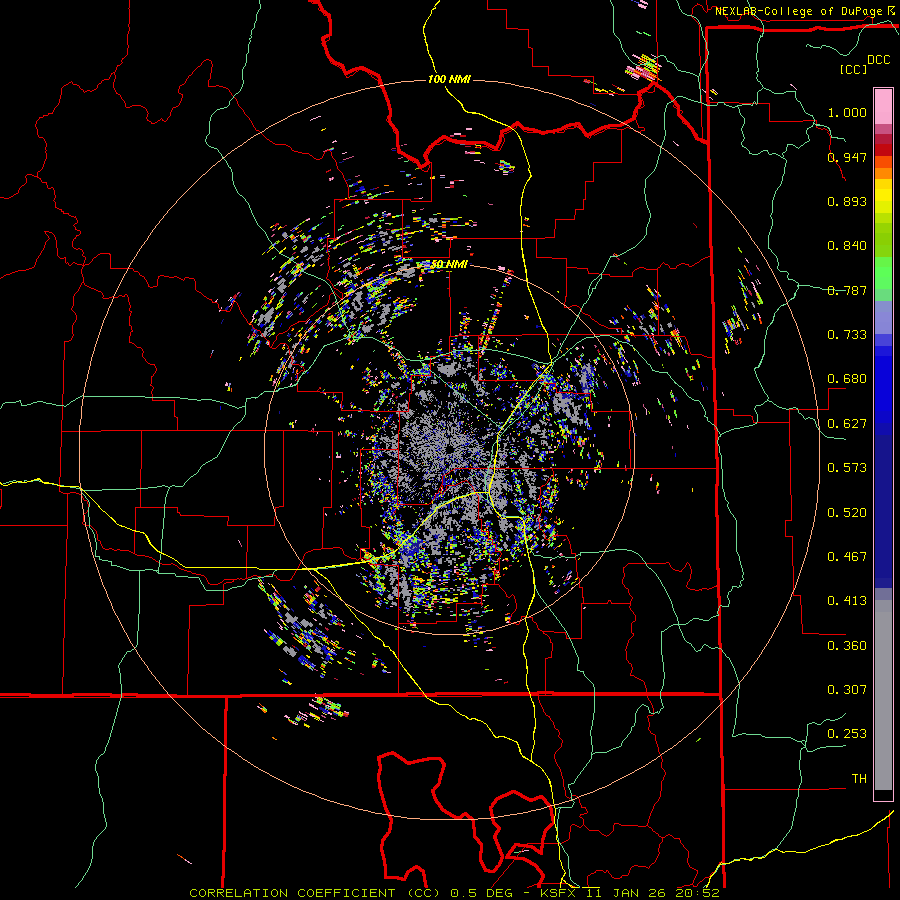This screenshot has width=900, height=900.
Task: Click the 0.680 scale value
Action: pos(847,379)
